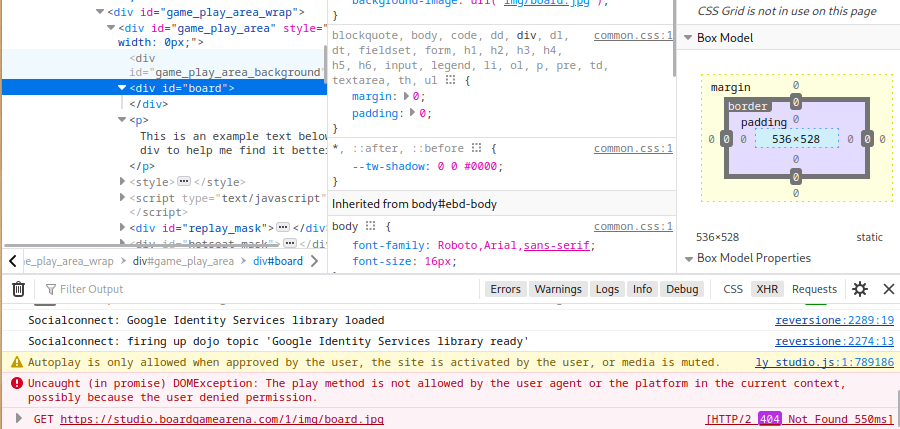Viewport: 900px width, 429px height.
Task: Expand the style element node
Action: pyautogui.click(x=122, y=181)
